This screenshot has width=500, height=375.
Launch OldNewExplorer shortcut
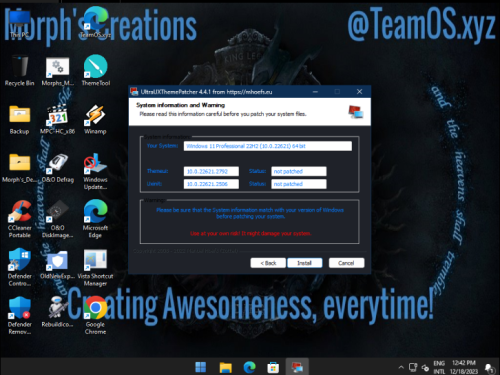tap(57, 264)
